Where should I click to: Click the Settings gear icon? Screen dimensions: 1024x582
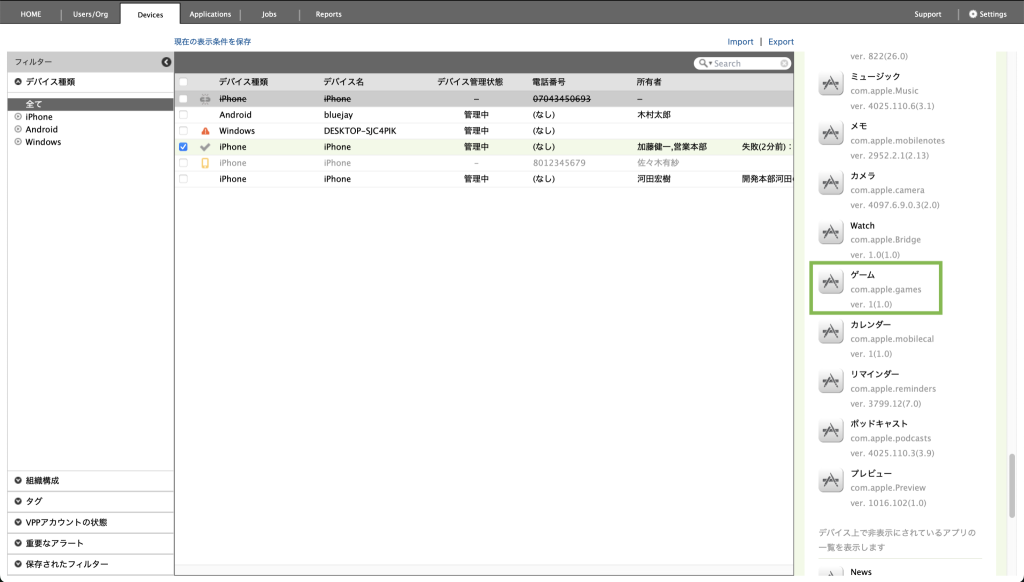[x=973, y=14]
